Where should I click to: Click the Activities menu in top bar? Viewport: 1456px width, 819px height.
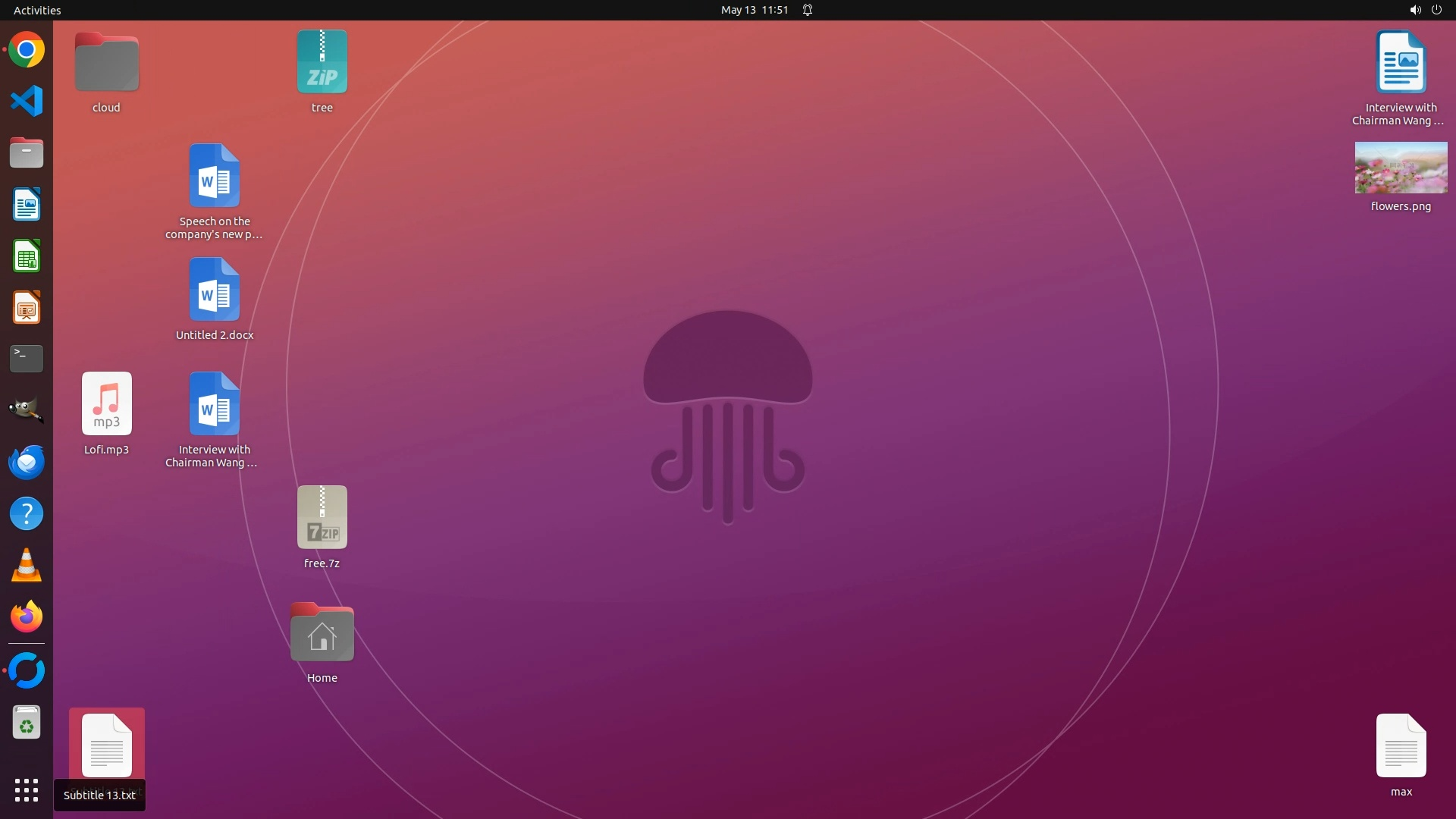pos(37,10)
